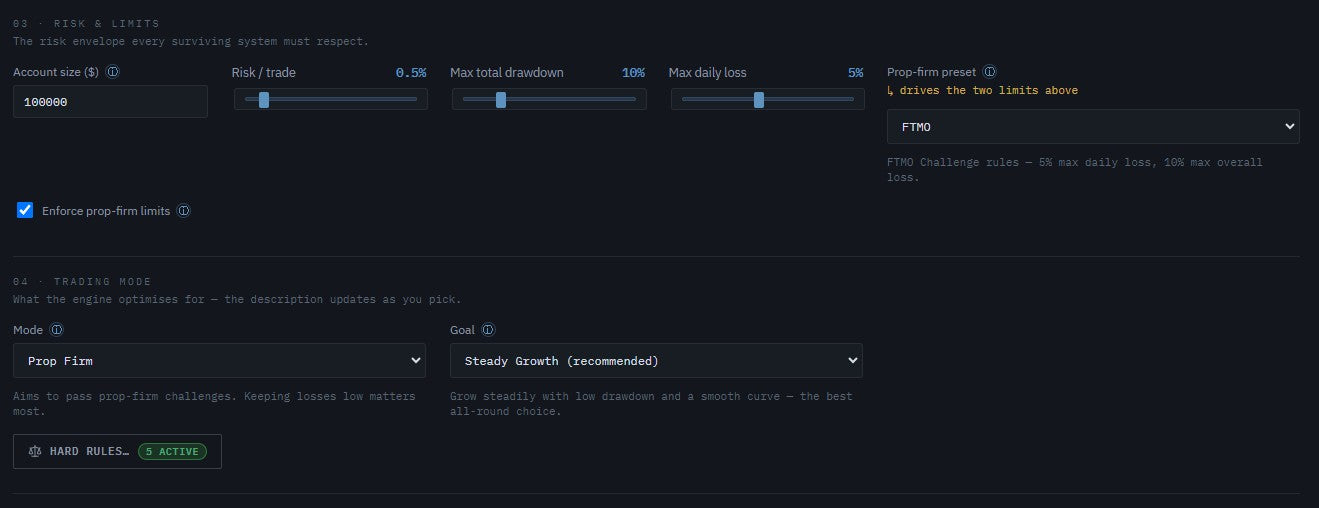Click the '03 · RISK & LIMITS' heading
The width and height of the screenshot is (1319, 508).
pos(86,23)
